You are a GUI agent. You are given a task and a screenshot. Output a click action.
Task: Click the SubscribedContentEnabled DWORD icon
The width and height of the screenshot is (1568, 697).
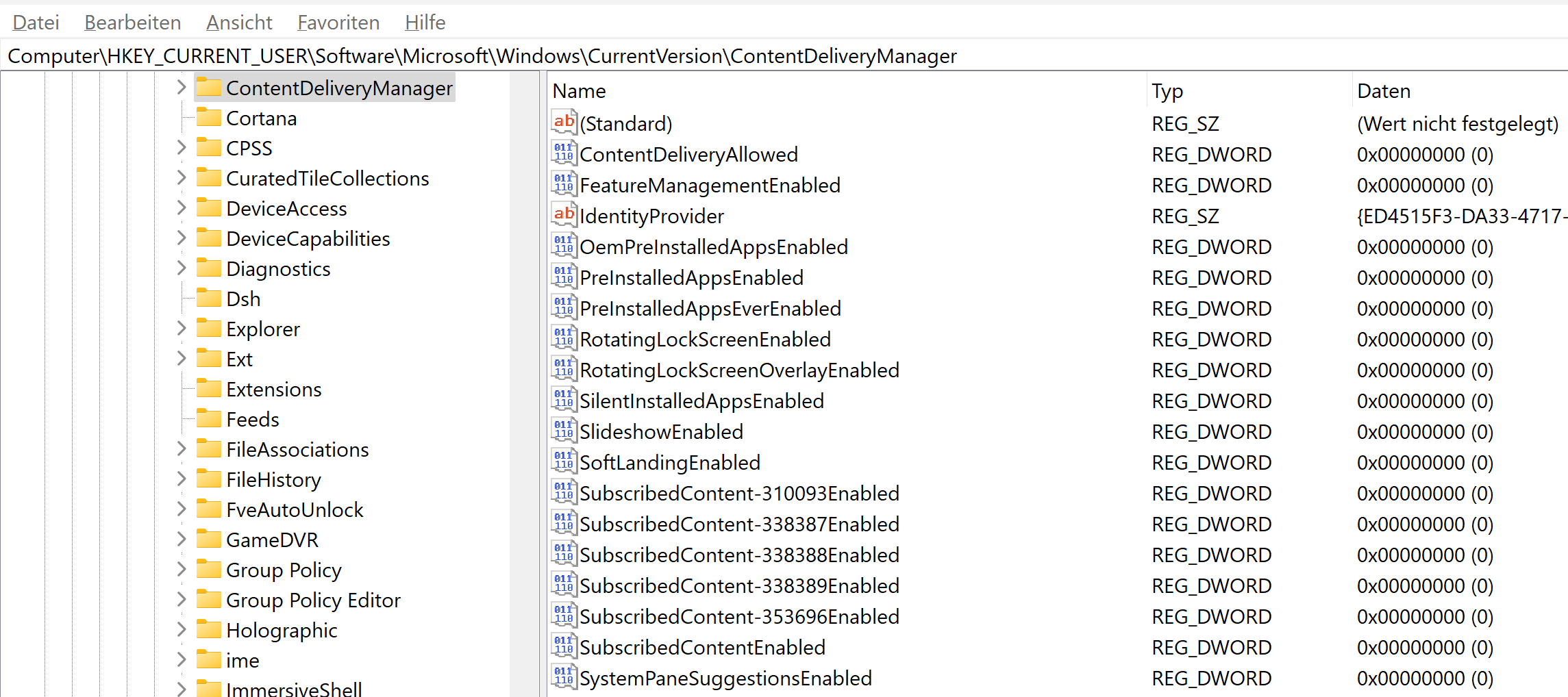pyautogui.click(x=564, y=646)
